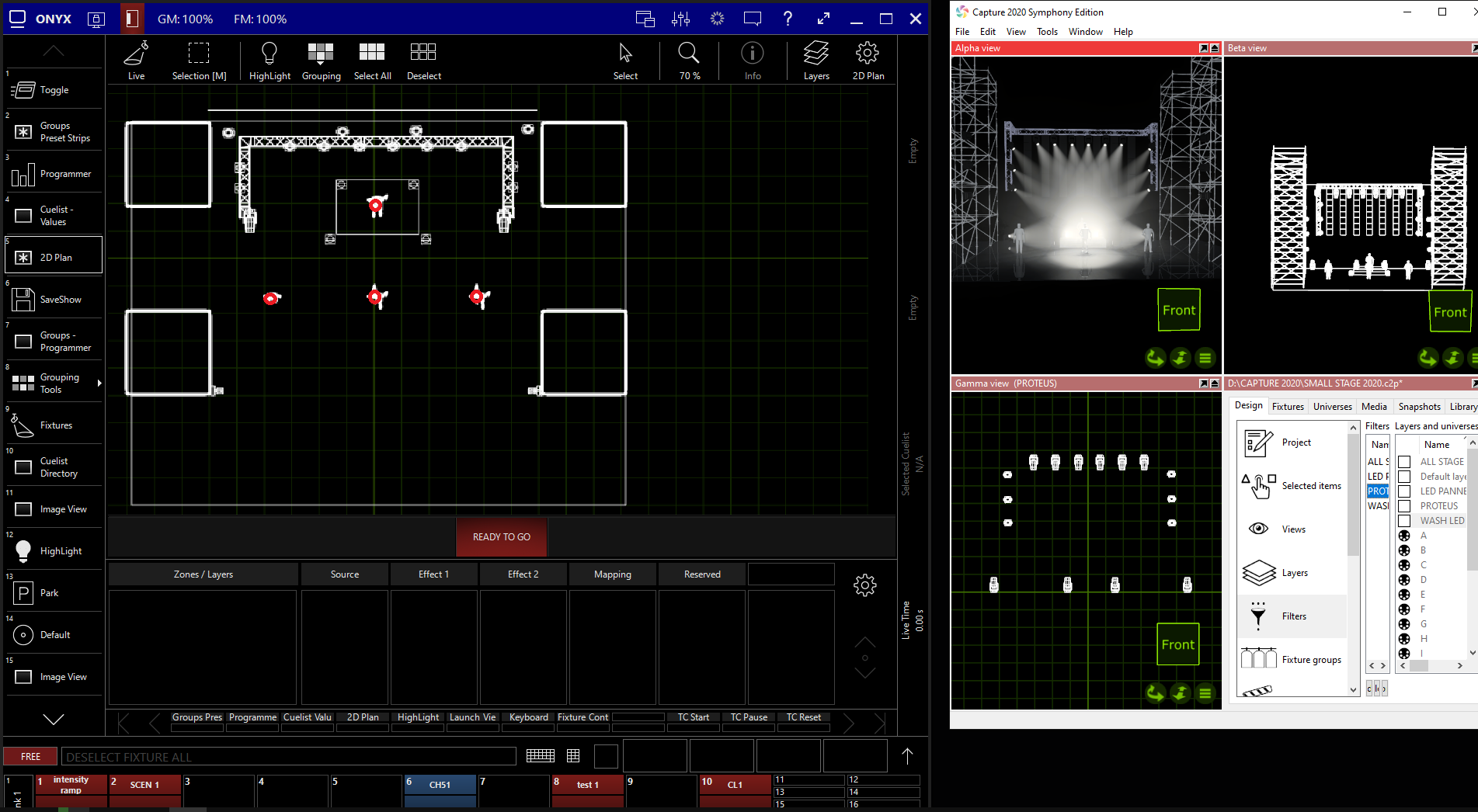Enable the WASH LED layer checkbox
1478x812 pixels.
(1404, 521)
